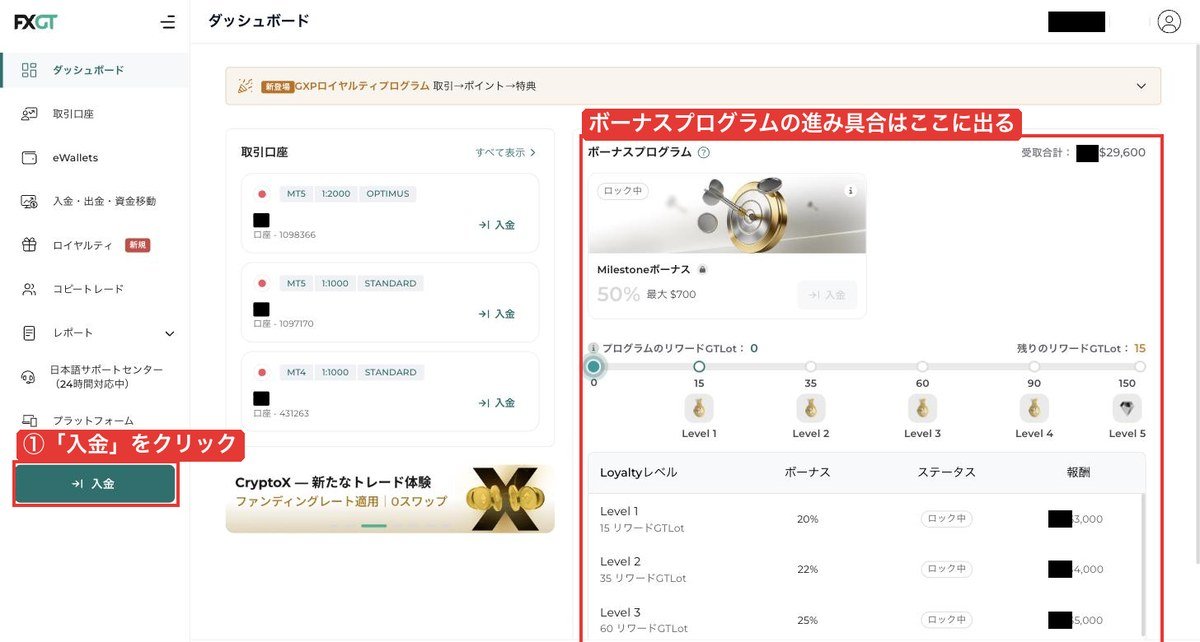Click the ロイヤルティ gift icon
This screenshot has height=642, width=1200.
[29, 245]
